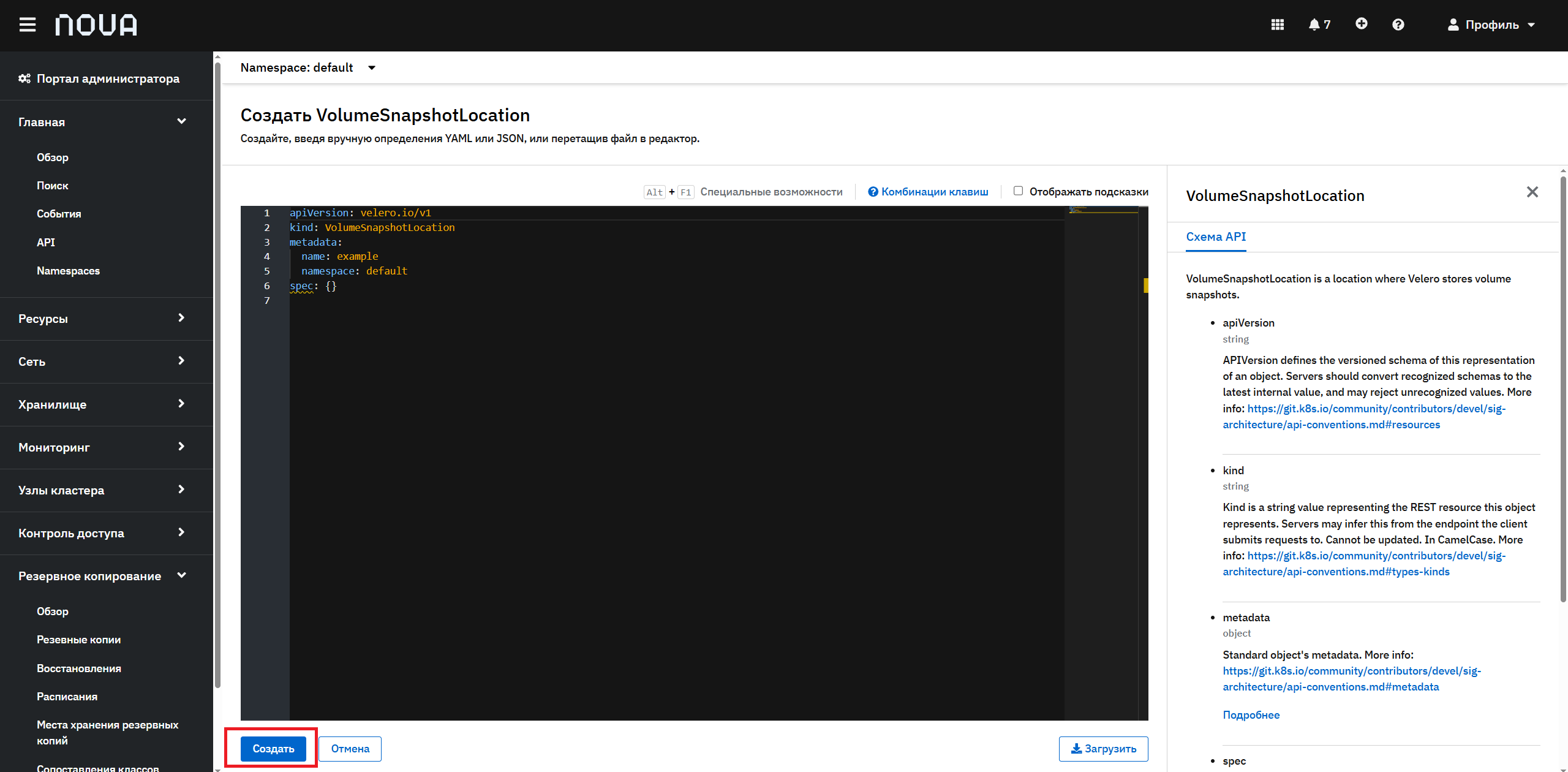Image resolution: width=1568 pixels, height=772 pixels.
Task: Click the apiVersion property in schema
Action: [x=1248, y=323]
